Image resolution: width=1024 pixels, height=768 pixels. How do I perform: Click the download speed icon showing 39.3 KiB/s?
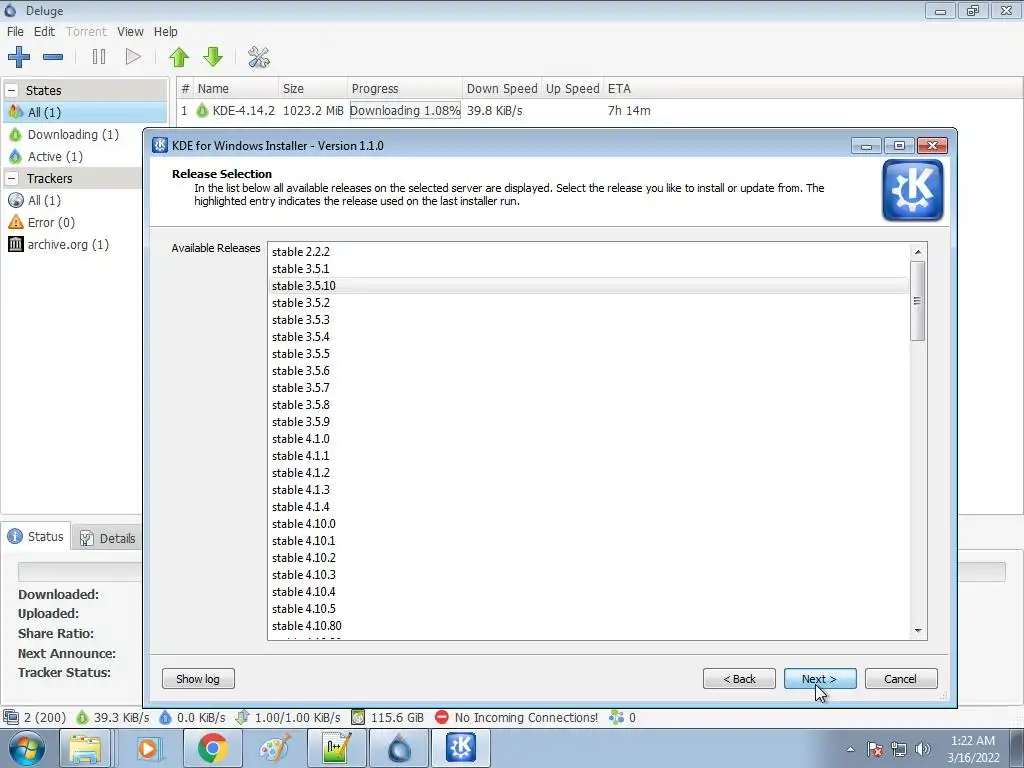click(x=82, y=717)
